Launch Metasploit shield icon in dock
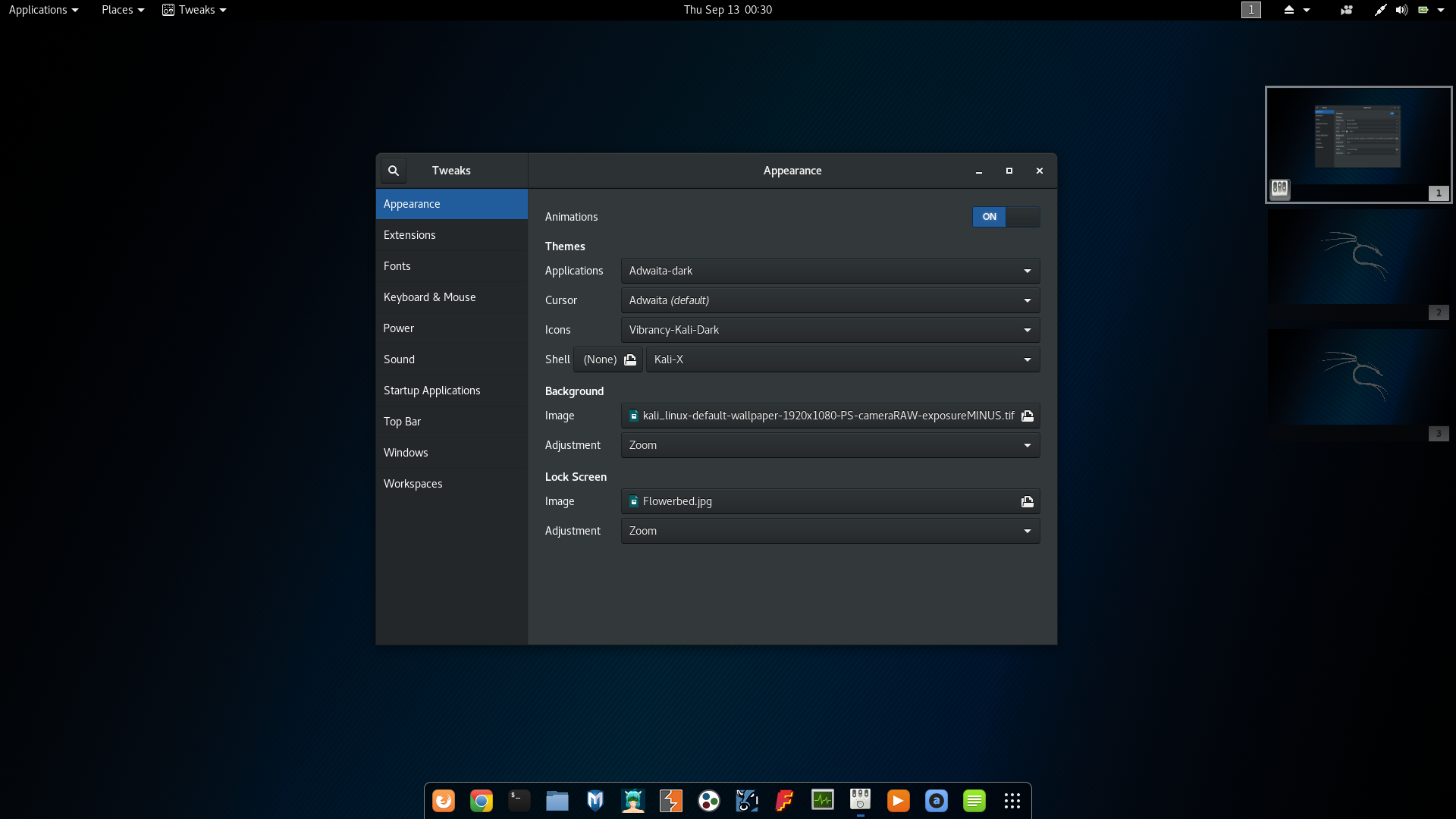1456x819 pixels. (x=595, y=801)
